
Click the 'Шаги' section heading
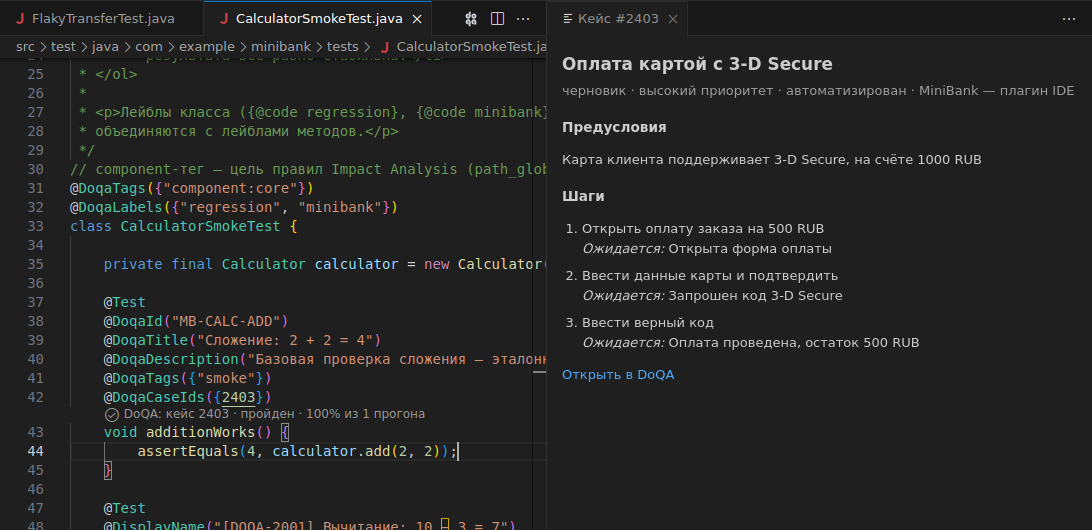coord(583,196)
